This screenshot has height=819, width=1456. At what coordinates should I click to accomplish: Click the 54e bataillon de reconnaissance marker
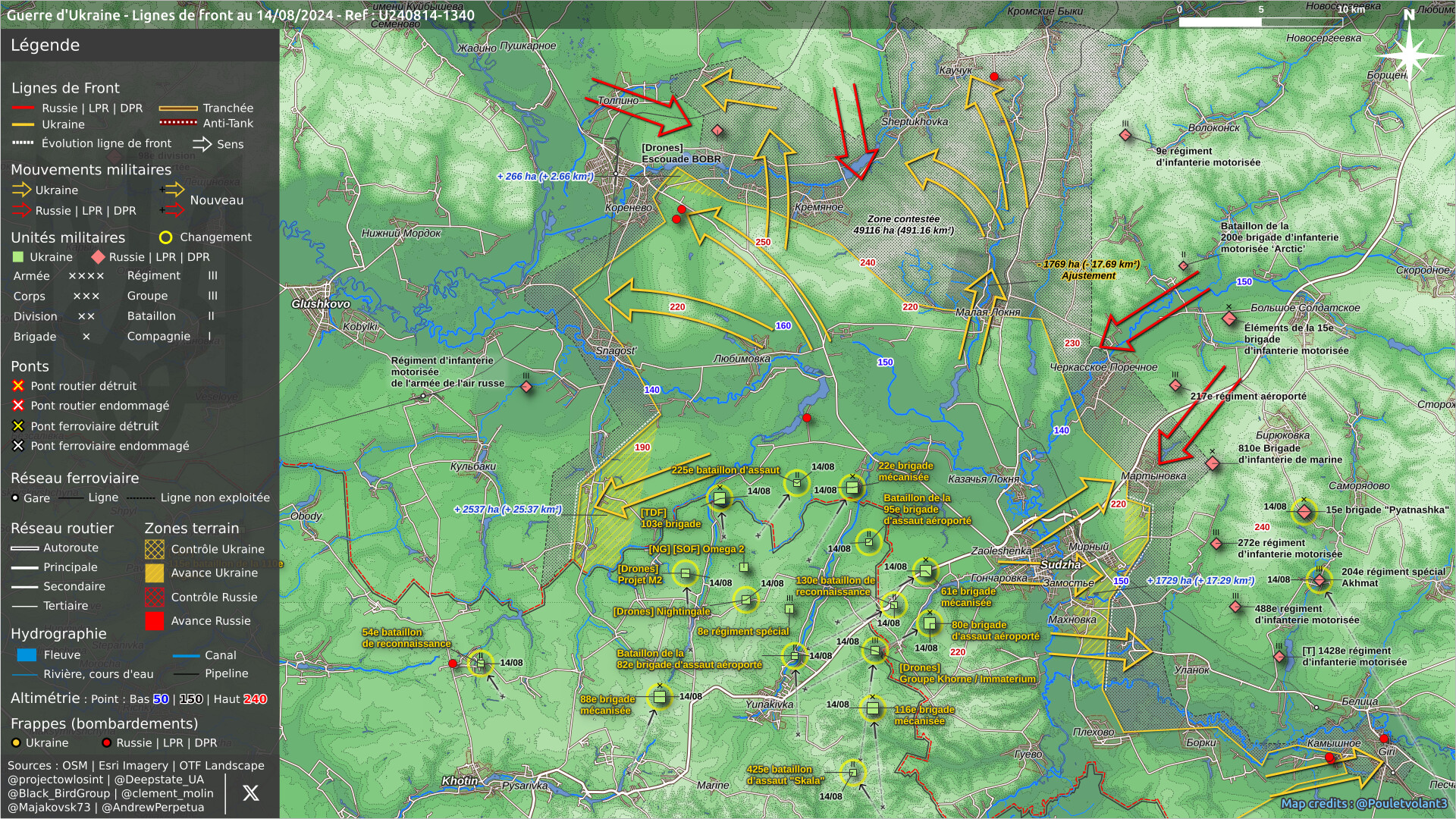480,663
